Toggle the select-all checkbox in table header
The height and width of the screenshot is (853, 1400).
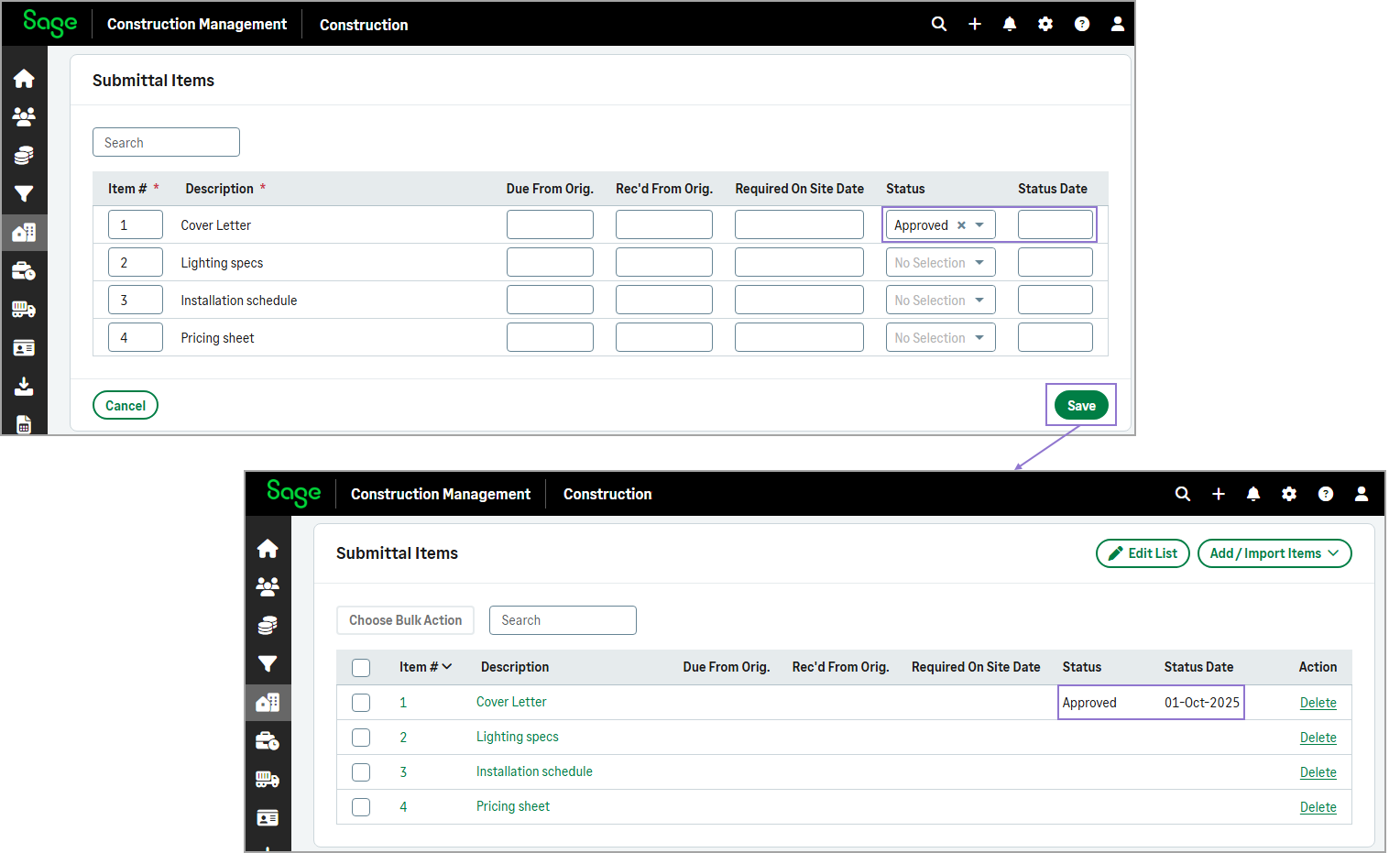(x=361, y=668)
